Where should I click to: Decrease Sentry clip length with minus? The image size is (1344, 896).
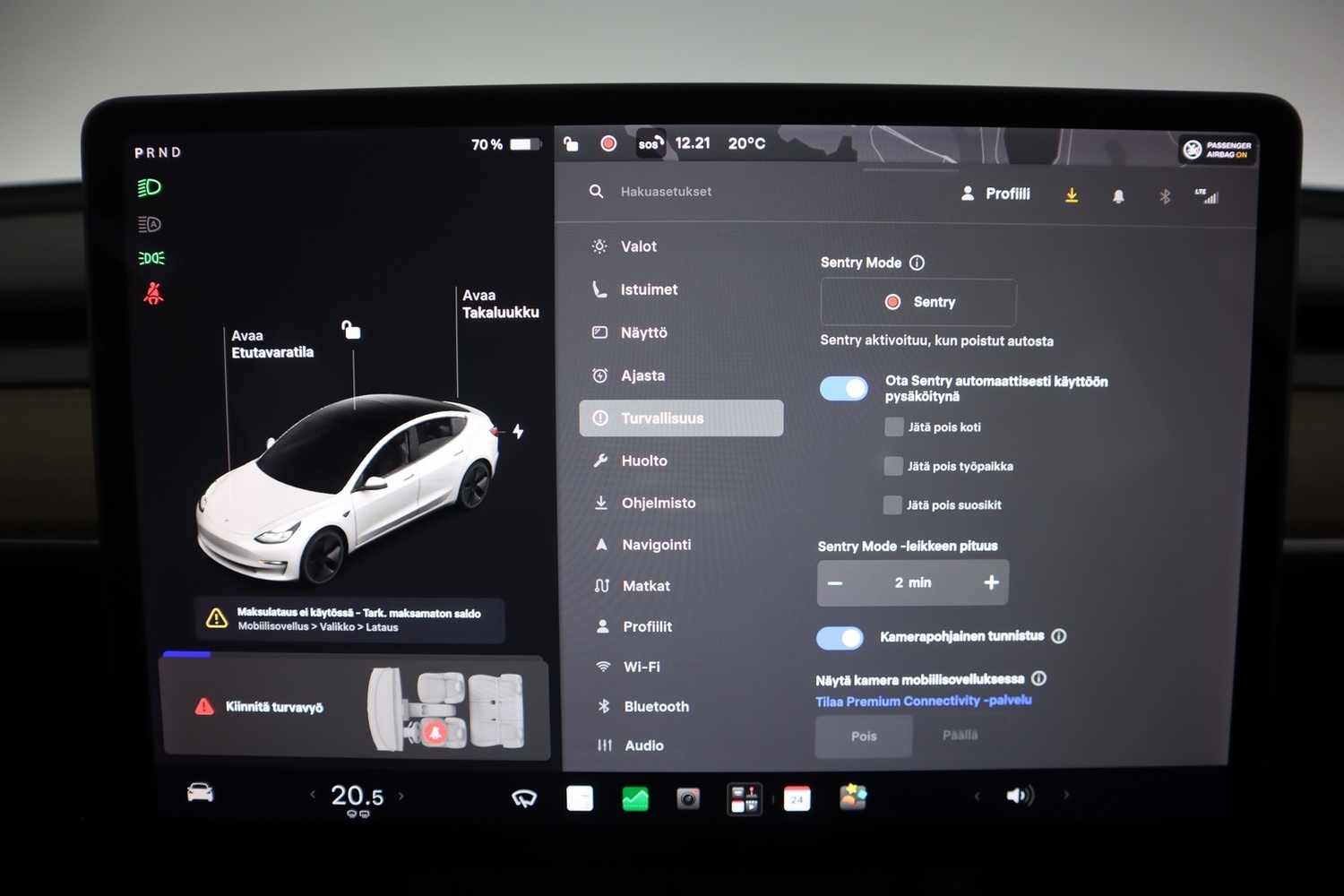[x=835, y=583]
